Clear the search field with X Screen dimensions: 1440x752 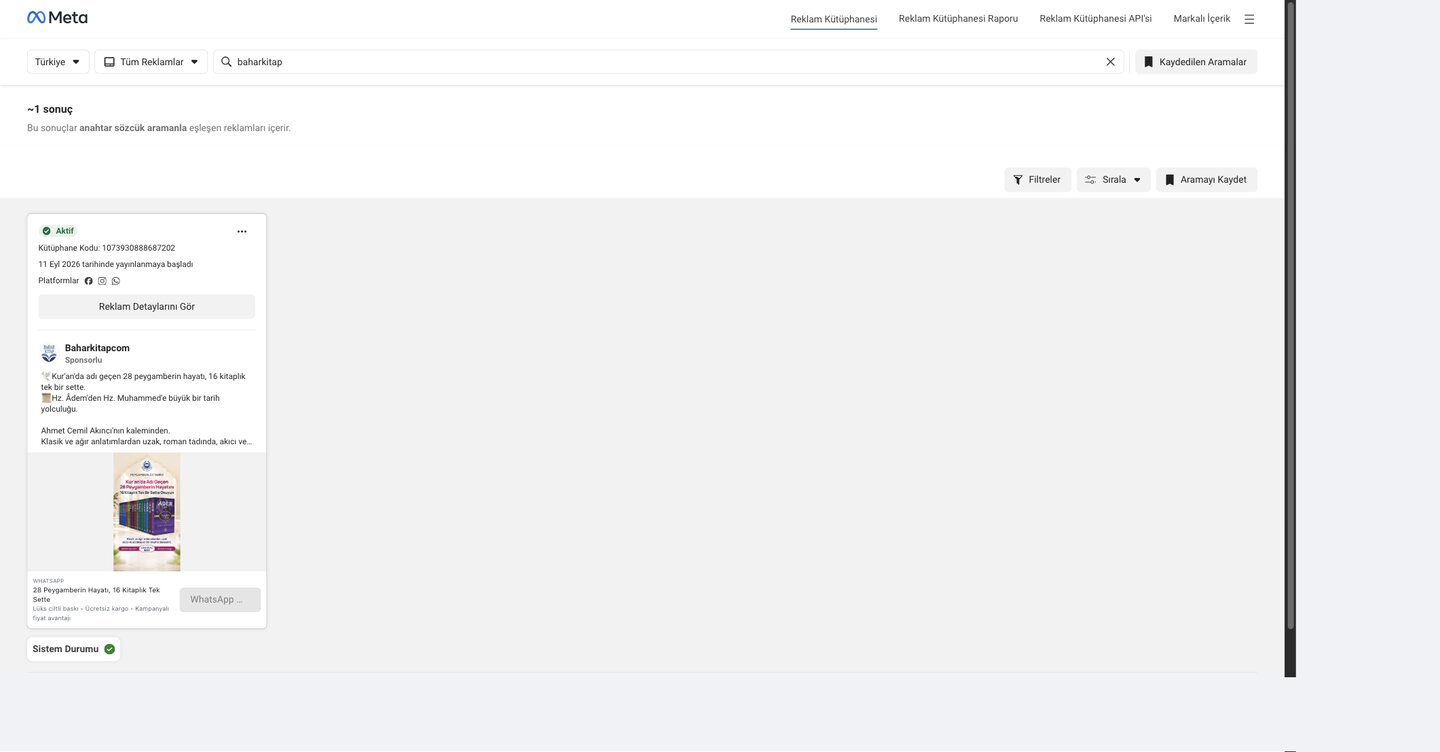1110,62
